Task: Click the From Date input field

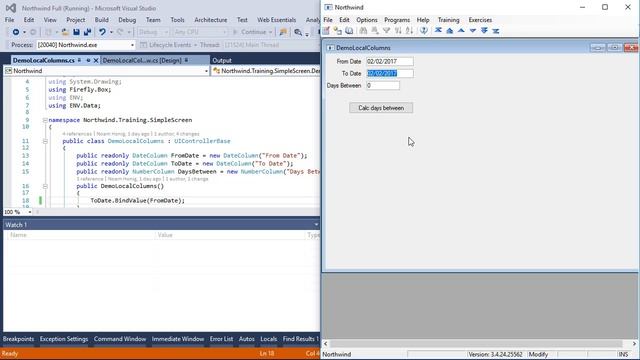Action: [389, 61]
